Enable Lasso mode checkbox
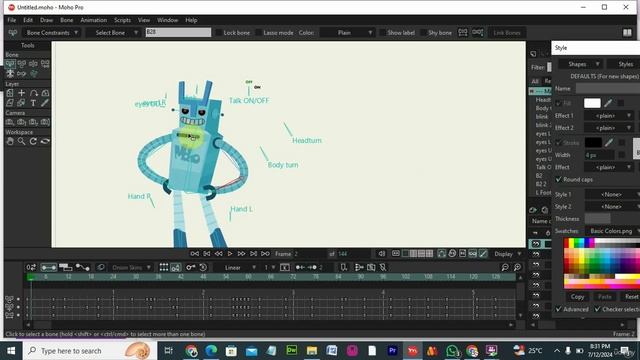The height and width of the screenshot is (360, 640). [258, 33]
